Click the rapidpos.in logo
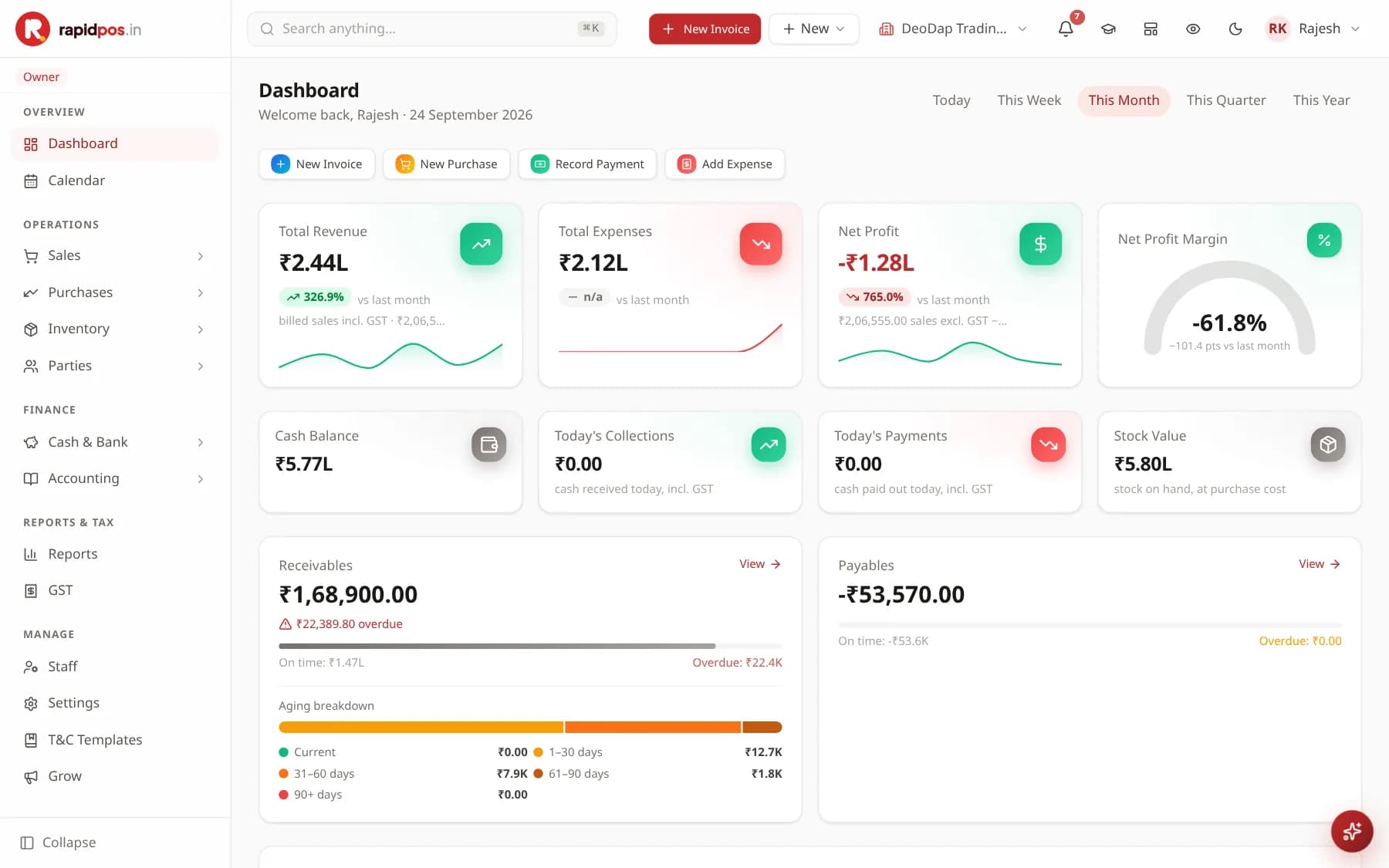 click(x=79, y=29)
